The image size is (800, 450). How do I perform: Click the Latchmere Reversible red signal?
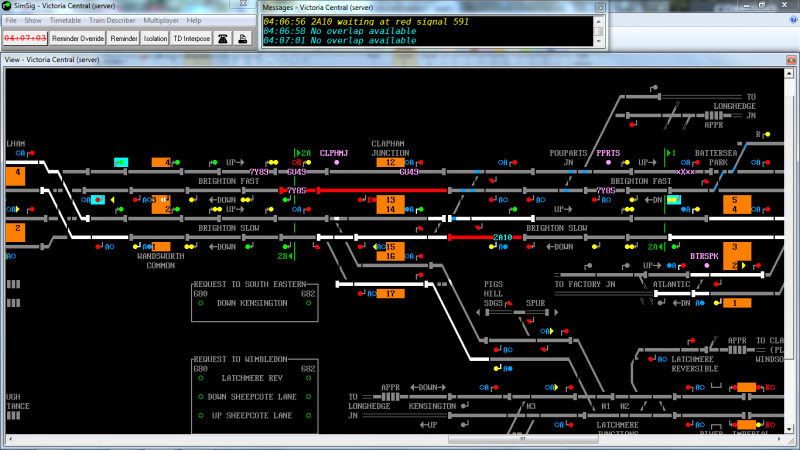651,359
